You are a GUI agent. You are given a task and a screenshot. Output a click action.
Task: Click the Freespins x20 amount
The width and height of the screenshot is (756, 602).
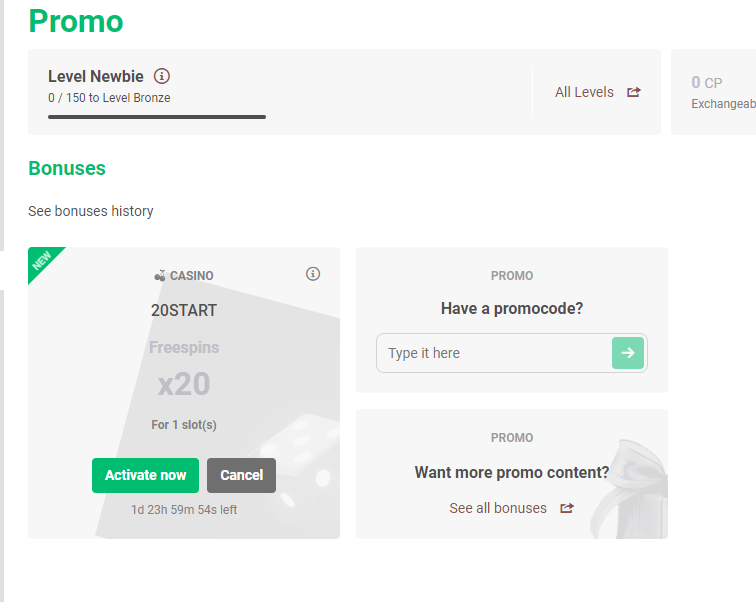pyautogui.click(x=184, y=384)
